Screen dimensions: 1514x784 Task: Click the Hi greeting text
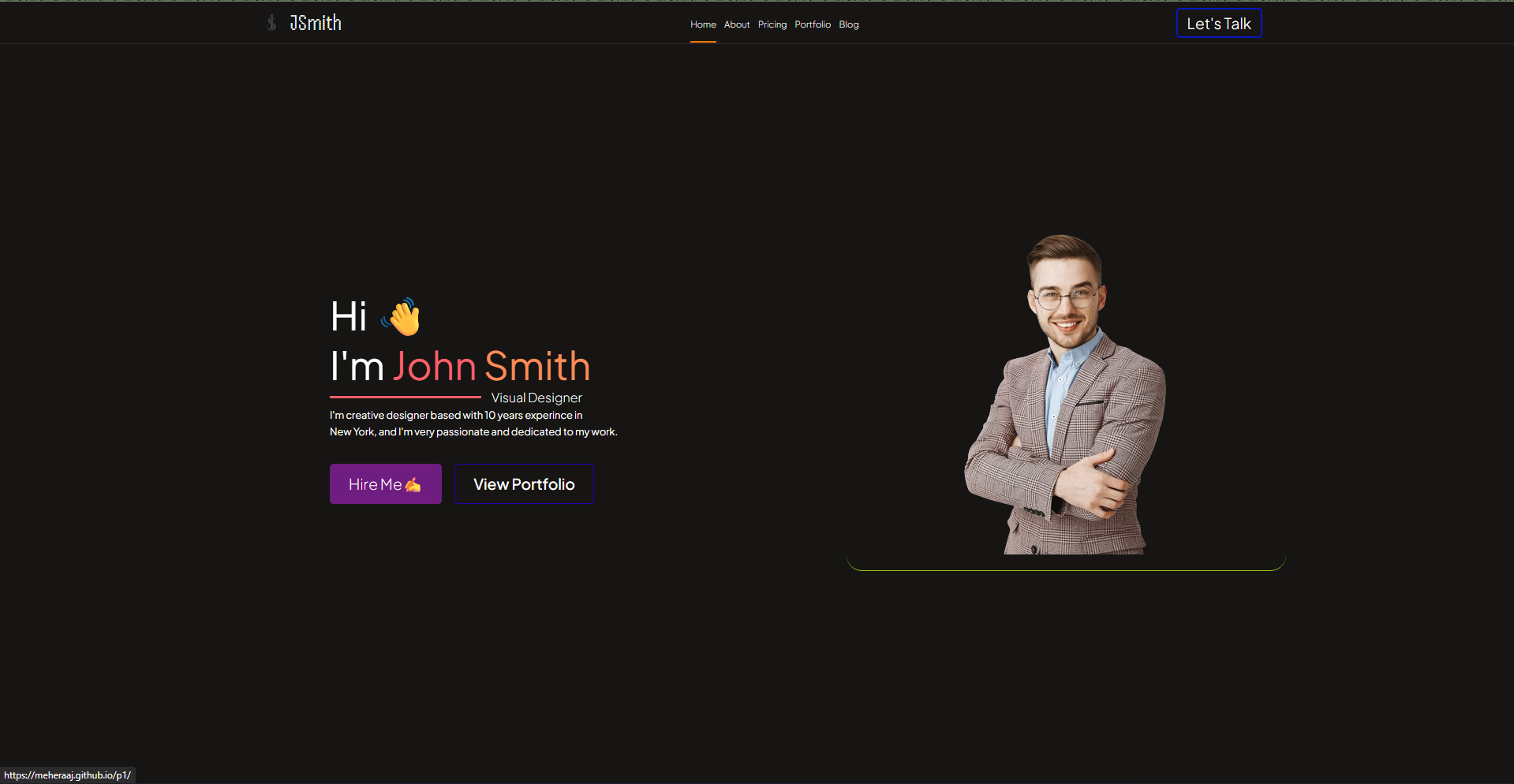click(x=349, y=317)
